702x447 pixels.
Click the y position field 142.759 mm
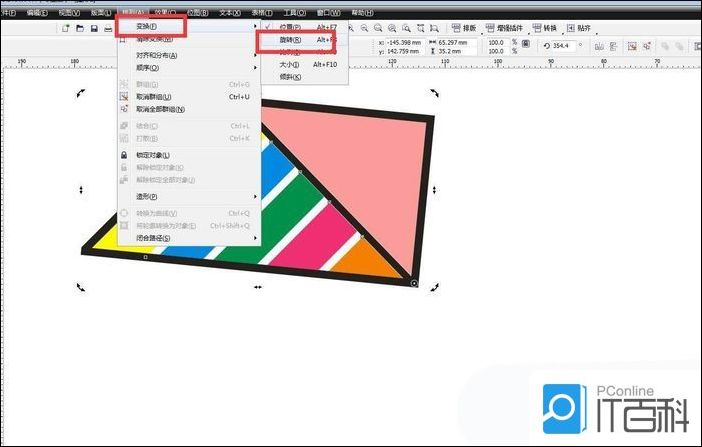[403, 51]
